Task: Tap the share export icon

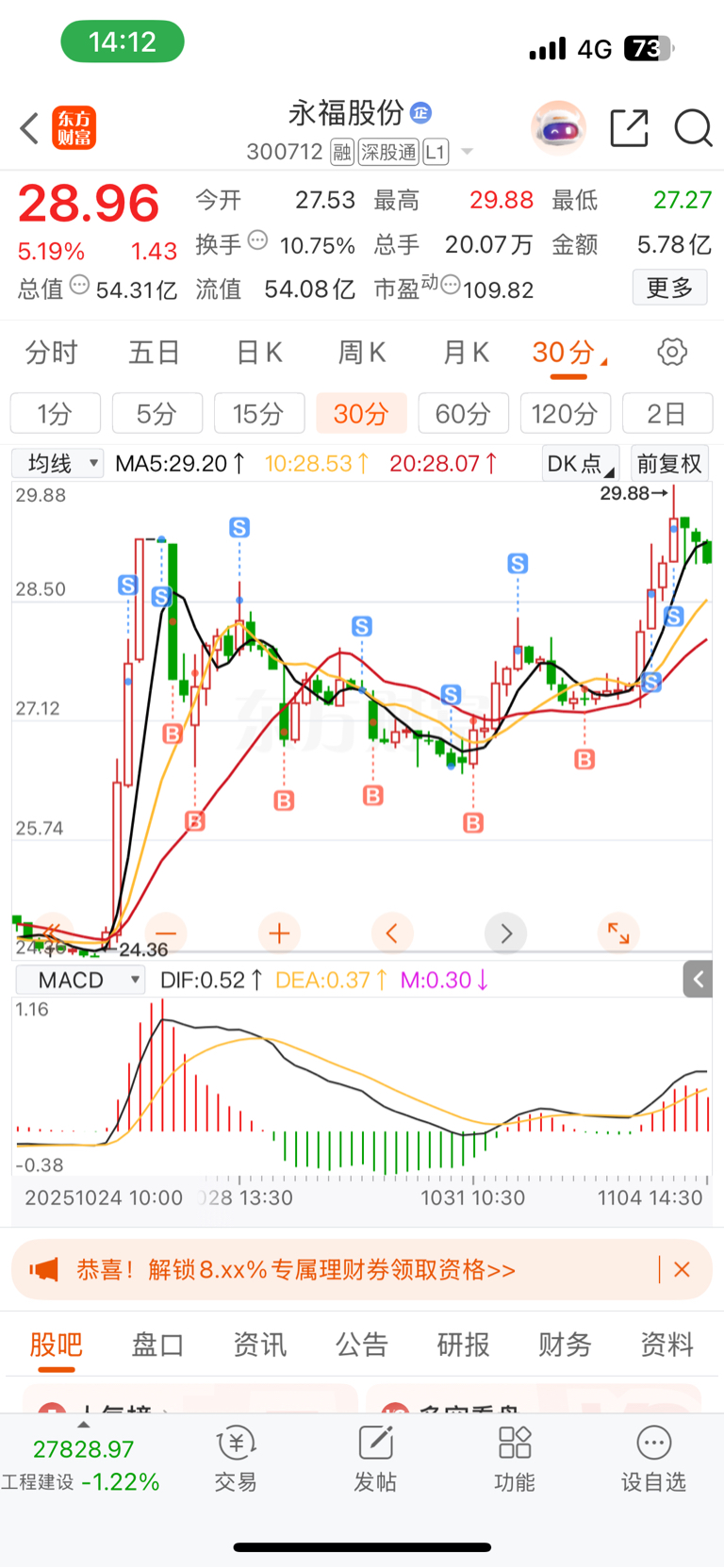Action: [629, 128]
